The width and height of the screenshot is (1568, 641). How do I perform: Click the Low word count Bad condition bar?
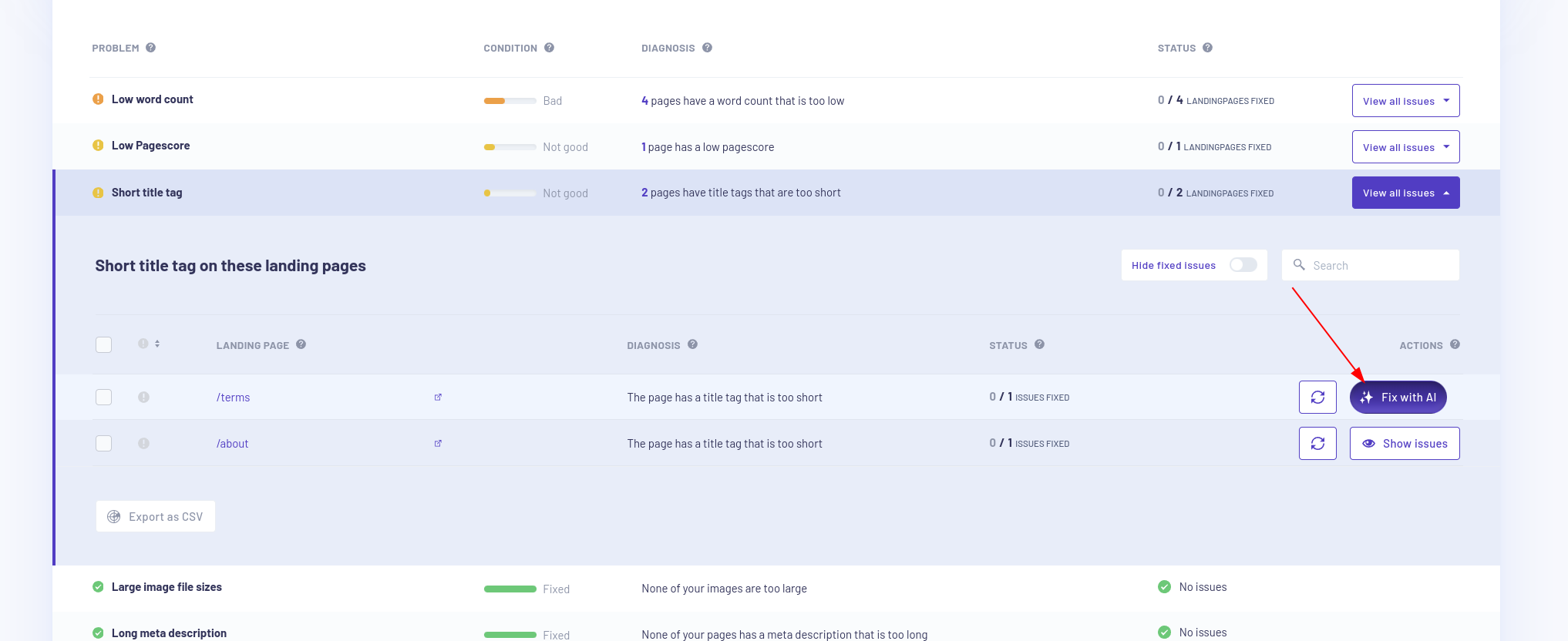coord(510,101)
